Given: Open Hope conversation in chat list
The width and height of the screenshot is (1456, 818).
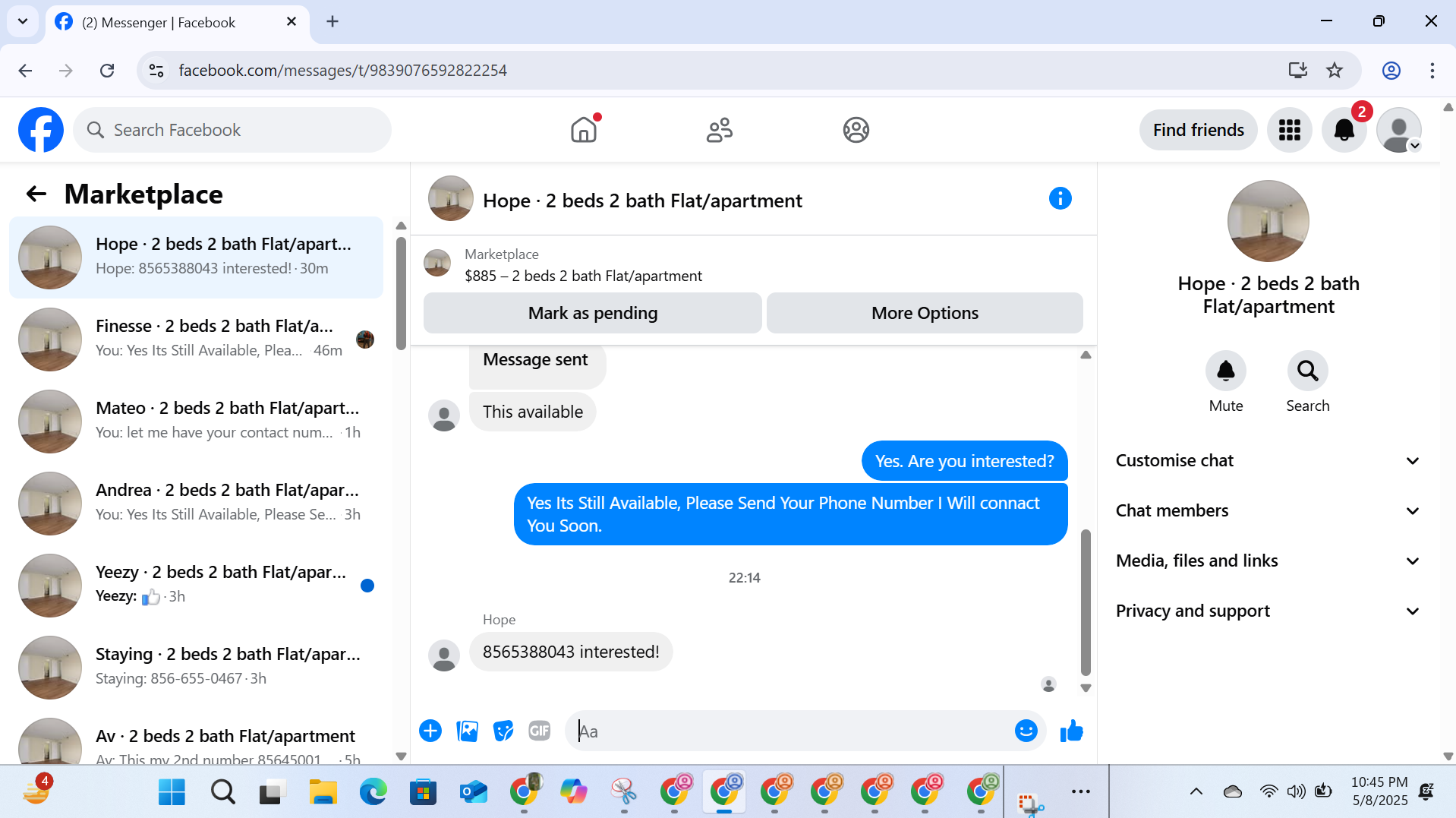Looking at the screenshot, I should coord(196,257).
